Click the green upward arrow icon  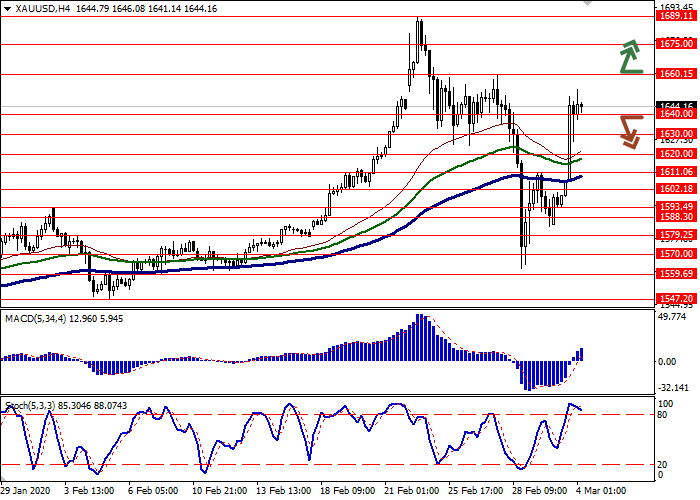[629, 57]
